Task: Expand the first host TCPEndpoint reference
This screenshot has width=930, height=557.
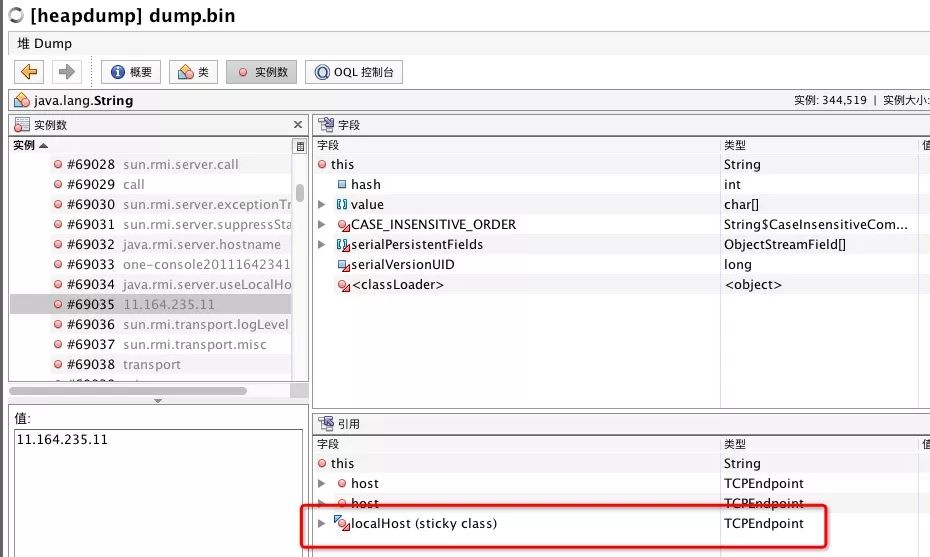Action: coord(322,483)
